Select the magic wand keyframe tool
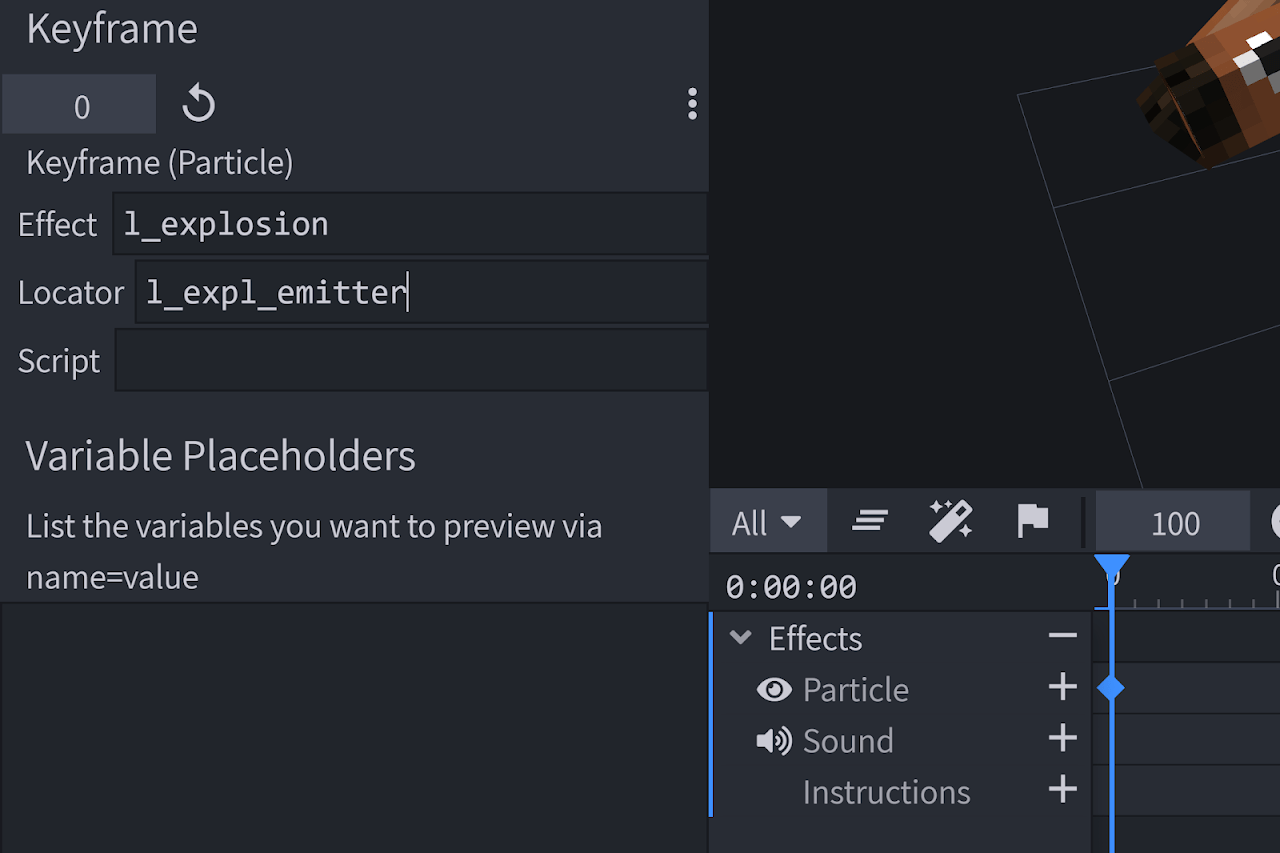The width and height of the screenshot is (1280, 853). click(950, 520)
